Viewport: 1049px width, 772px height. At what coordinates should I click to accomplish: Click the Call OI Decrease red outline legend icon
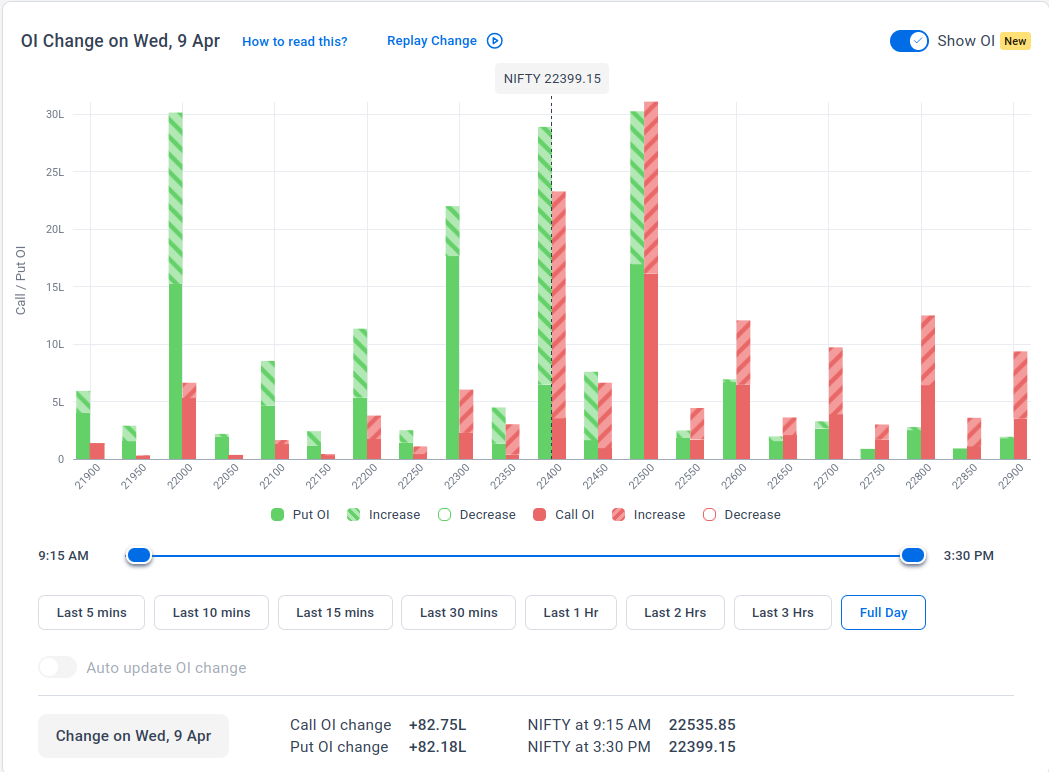pos(709,514)
